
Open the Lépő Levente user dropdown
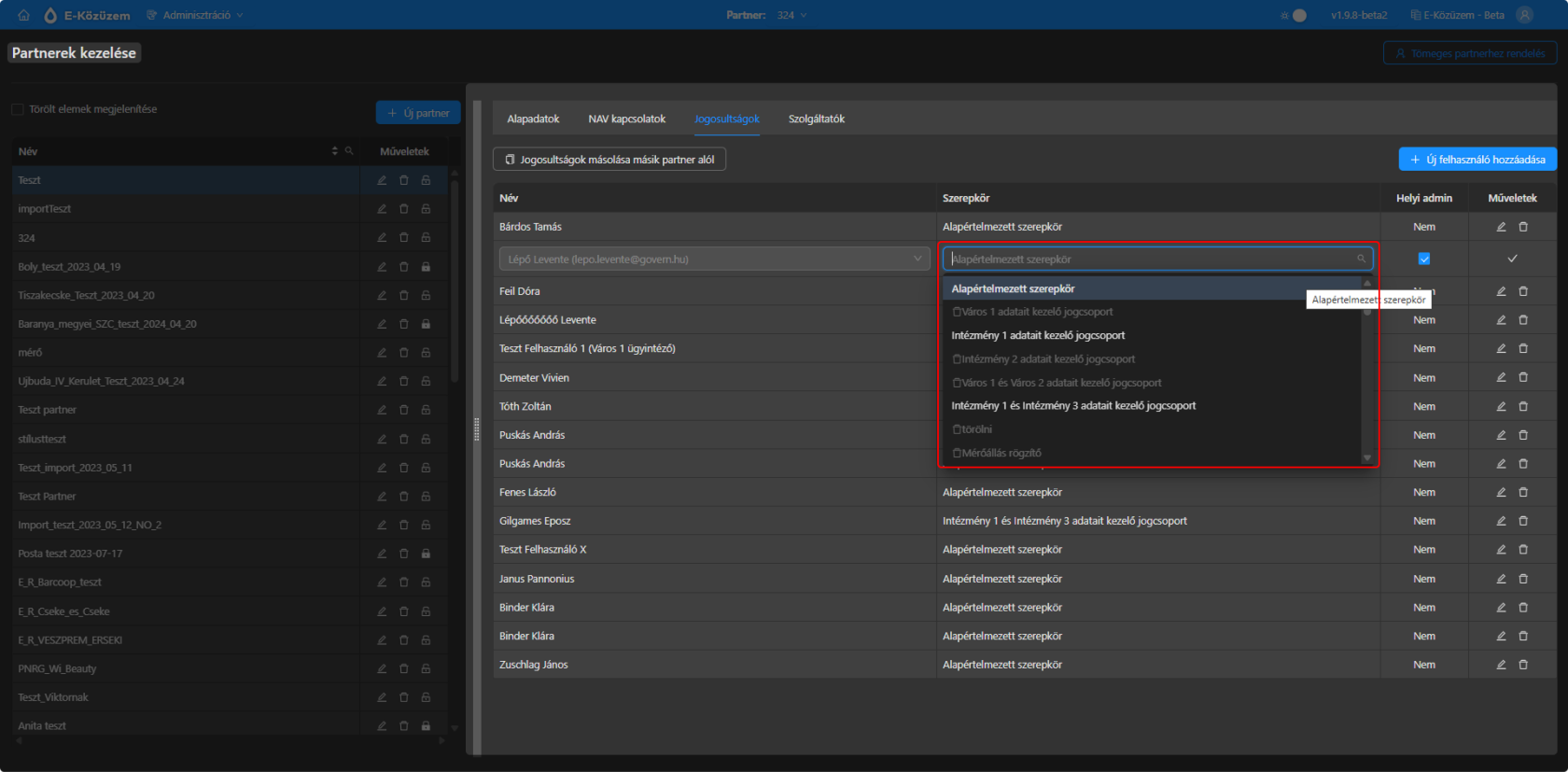(715, 260)
